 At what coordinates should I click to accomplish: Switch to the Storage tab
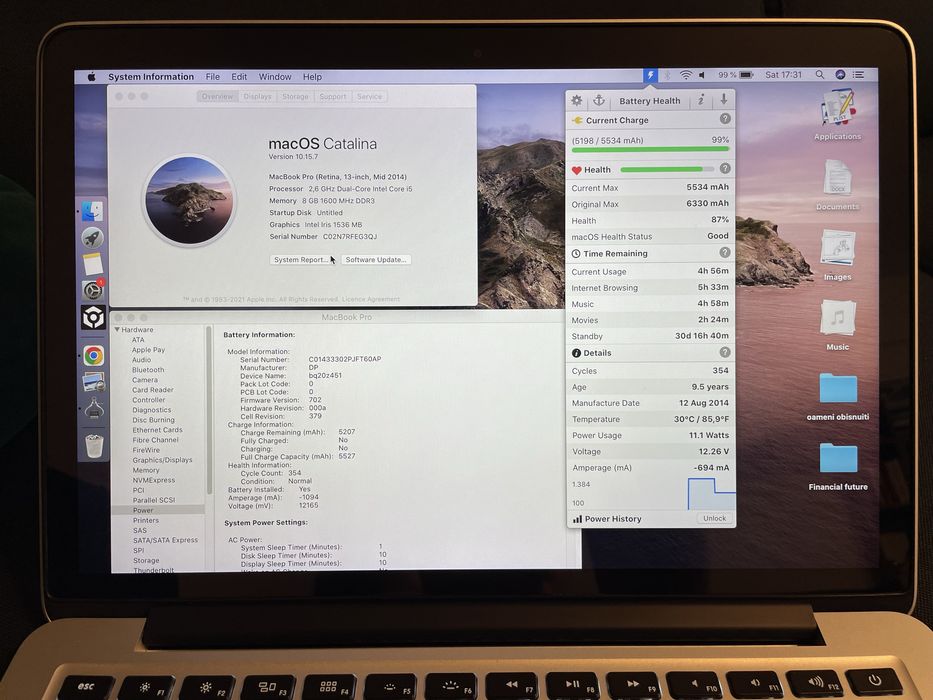(295, 96)
